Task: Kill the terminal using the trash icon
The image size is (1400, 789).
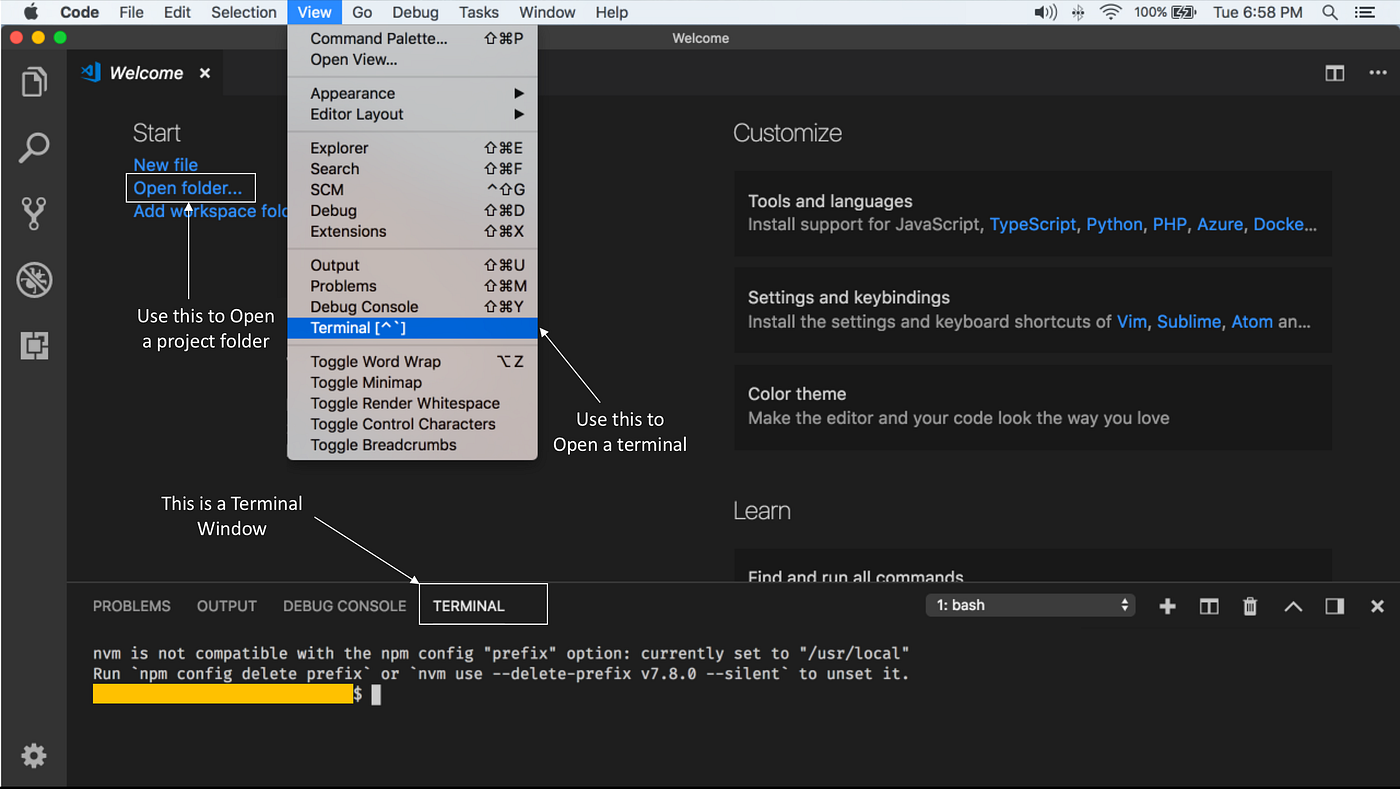Action: [x=1249, y=605]
